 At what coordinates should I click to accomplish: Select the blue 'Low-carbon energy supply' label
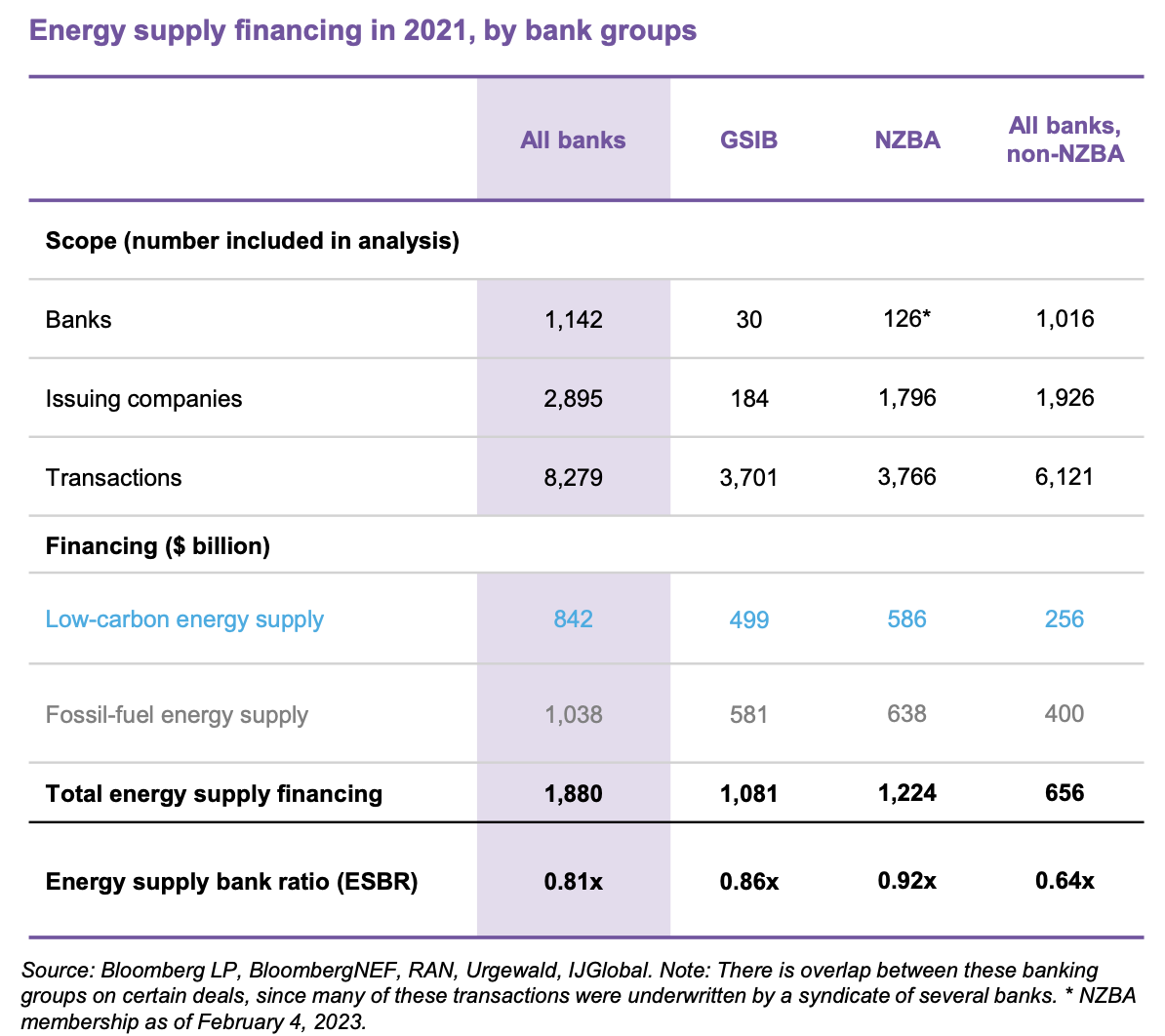click(184, 619)
